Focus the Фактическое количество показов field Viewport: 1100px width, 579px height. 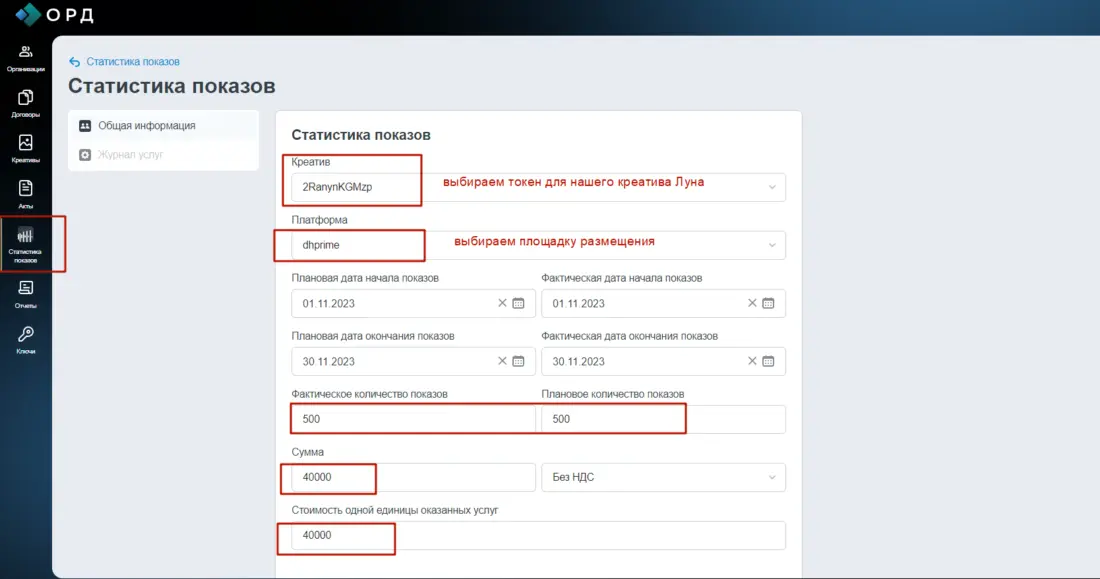[413, 419]
